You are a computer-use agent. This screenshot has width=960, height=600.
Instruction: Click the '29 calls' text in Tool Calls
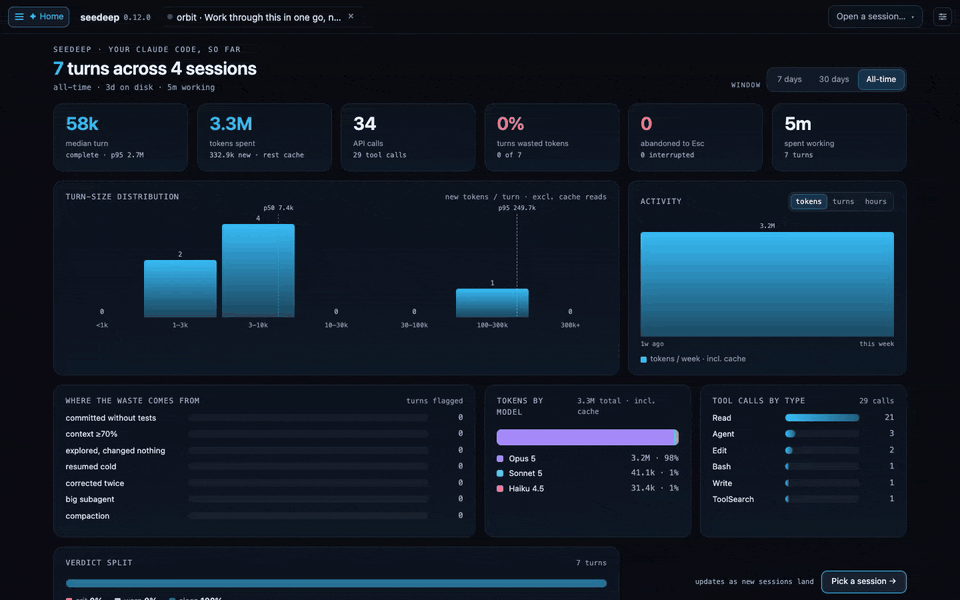coord(876,401)
